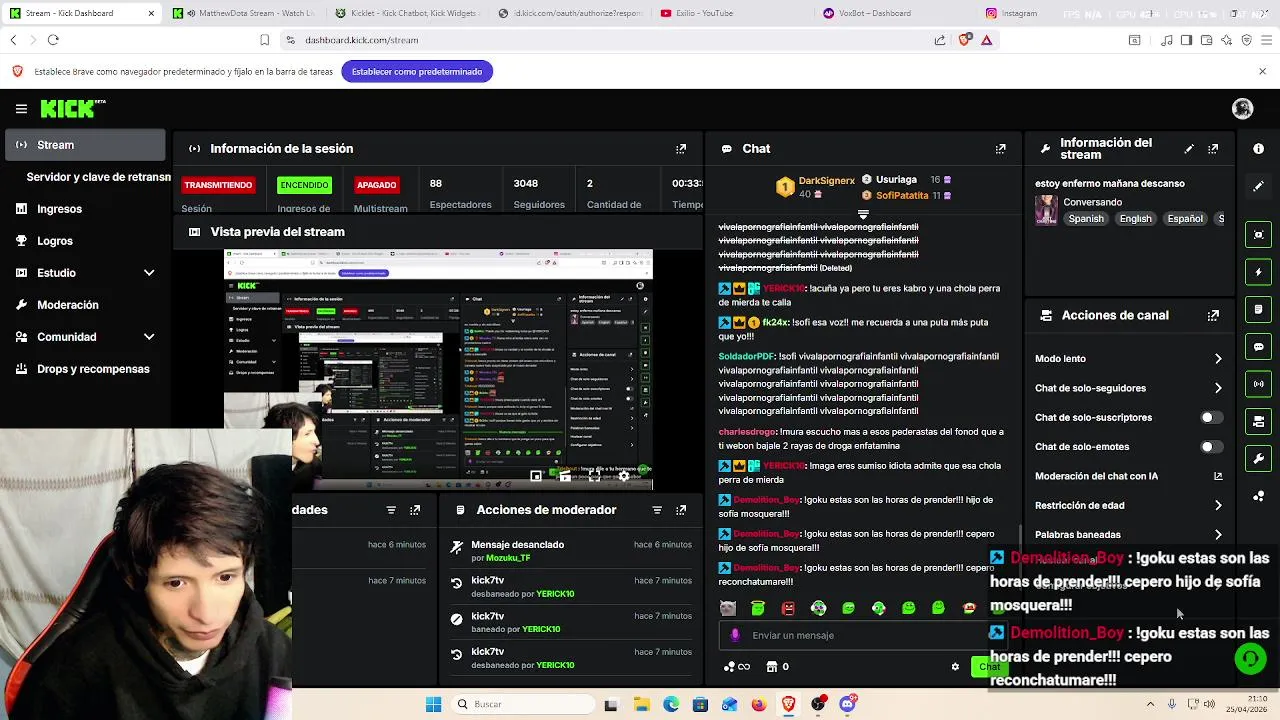Click the pencil icon in right sidebar

click(1259, 186)
